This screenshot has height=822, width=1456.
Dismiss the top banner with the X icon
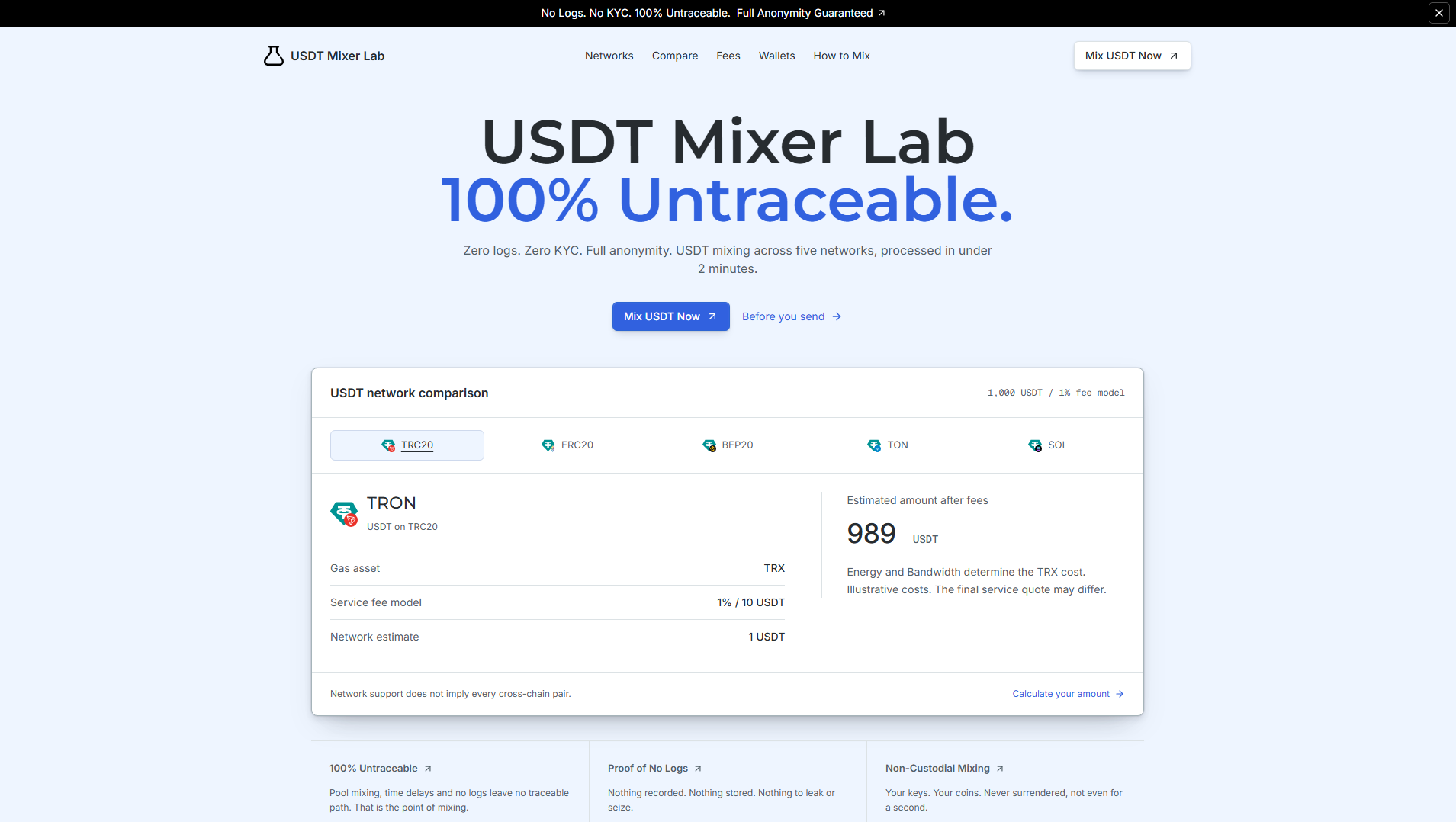[1438, 13]
